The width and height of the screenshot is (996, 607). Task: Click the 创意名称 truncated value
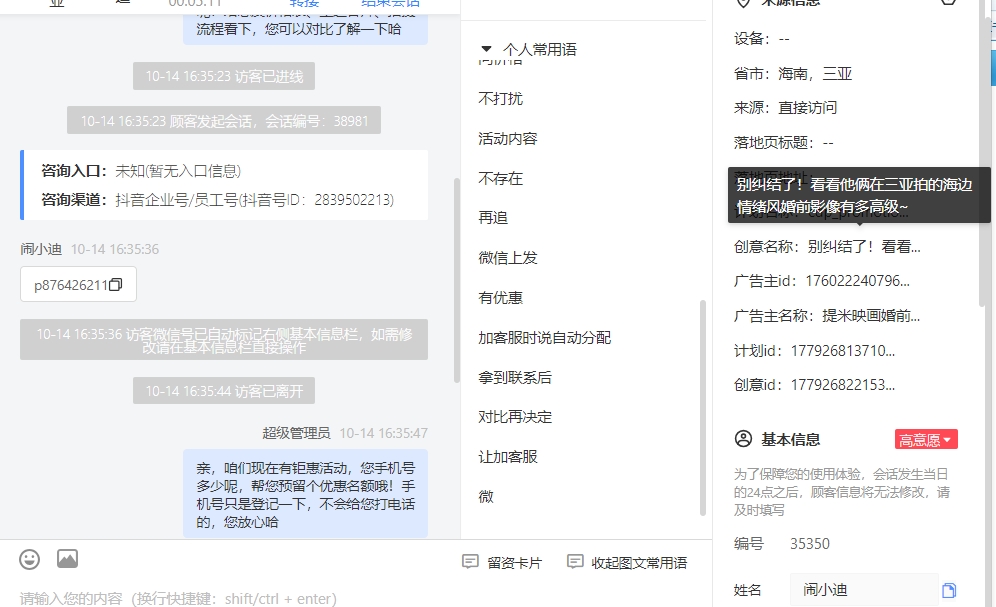pos(864,246)
